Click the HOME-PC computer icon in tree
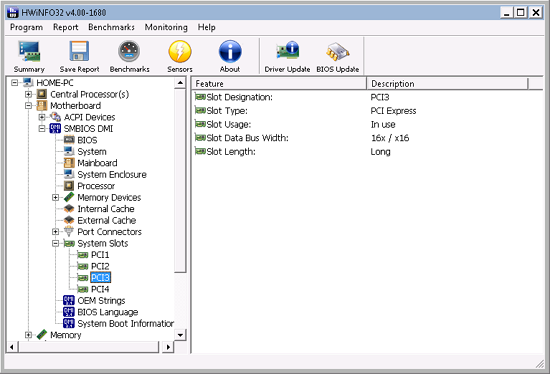 28,83
